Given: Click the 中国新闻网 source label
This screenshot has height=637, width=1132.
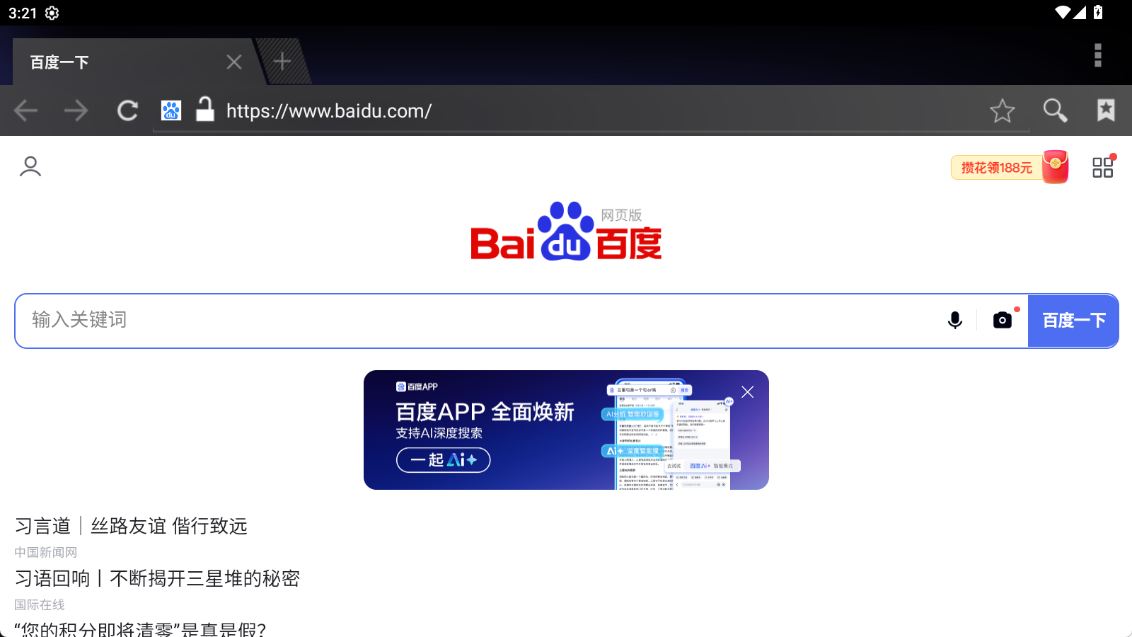Looking at the screenshot, I should [x=45, y=552].
